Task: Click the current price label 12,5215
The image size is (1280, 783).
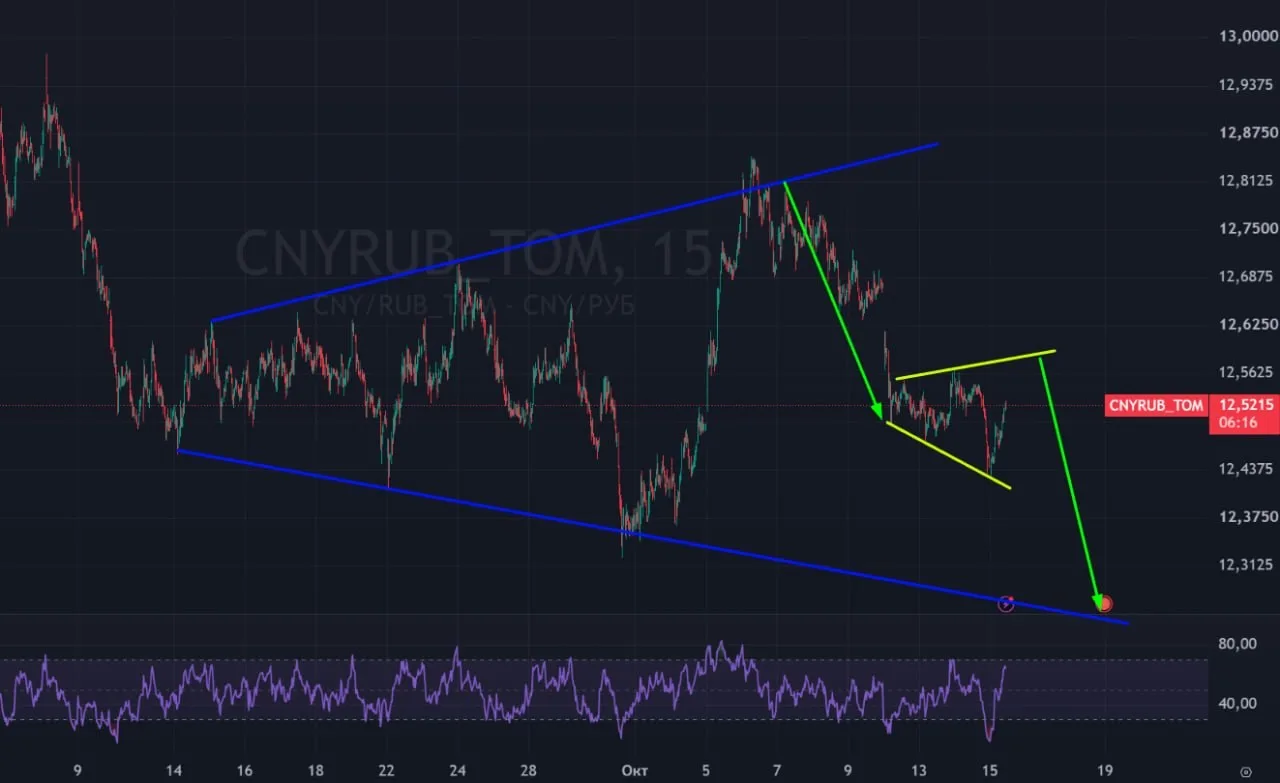Action: click(1244, 405)
